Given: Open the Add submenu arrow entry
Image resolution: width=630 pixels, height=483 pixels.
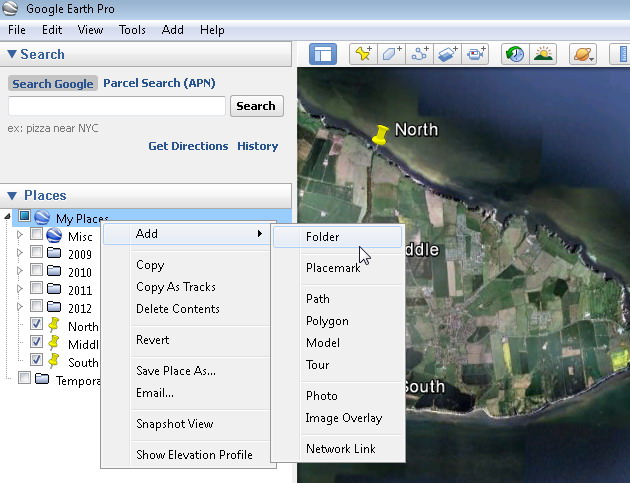Looking at the screenshot, I should (187, 234).
